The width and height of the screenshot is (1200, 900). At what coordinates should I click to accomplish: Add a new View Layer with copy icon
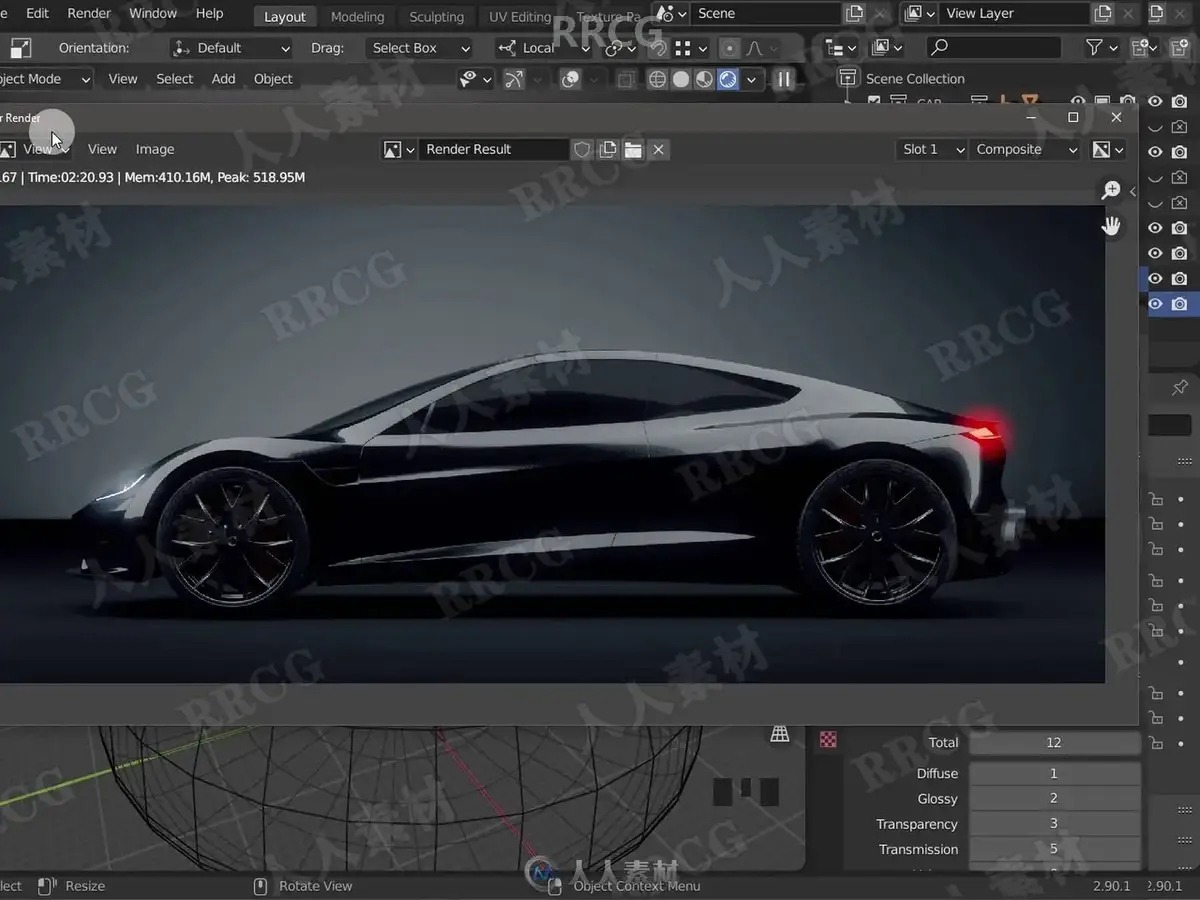1102,14
